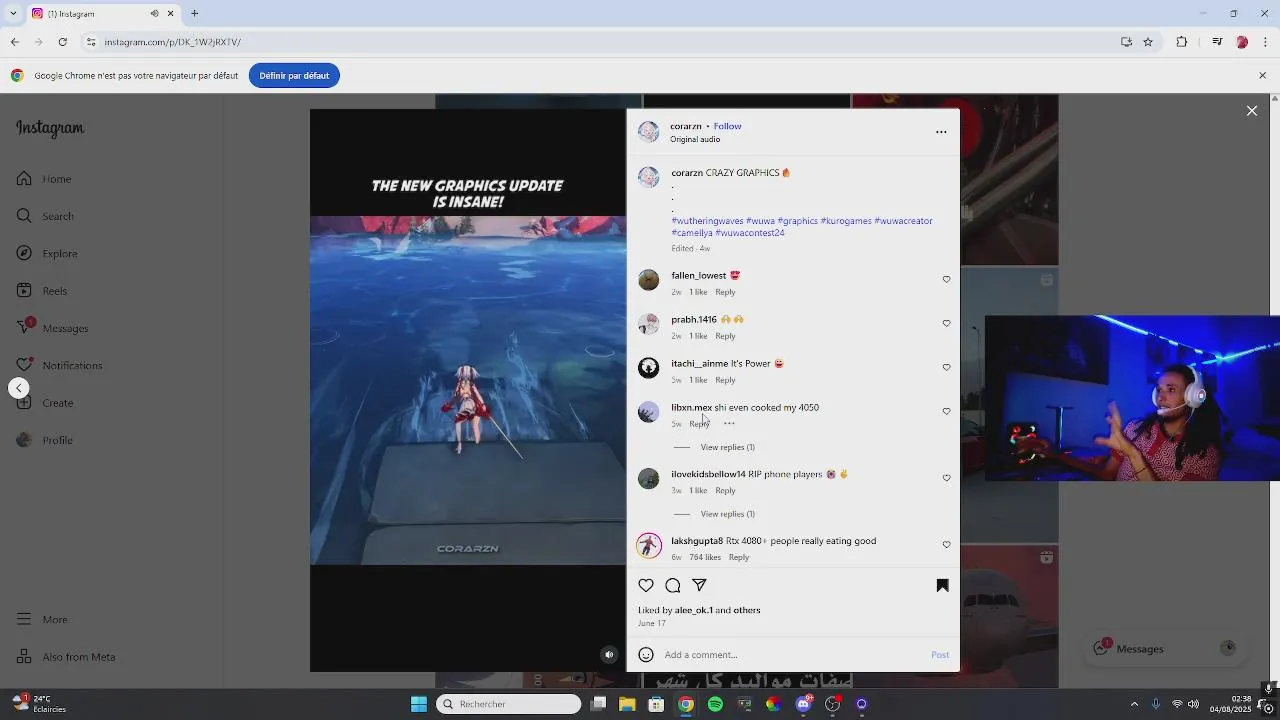Go back in Chrome
Screen dimensions: 1280x720
pos(14,42)
